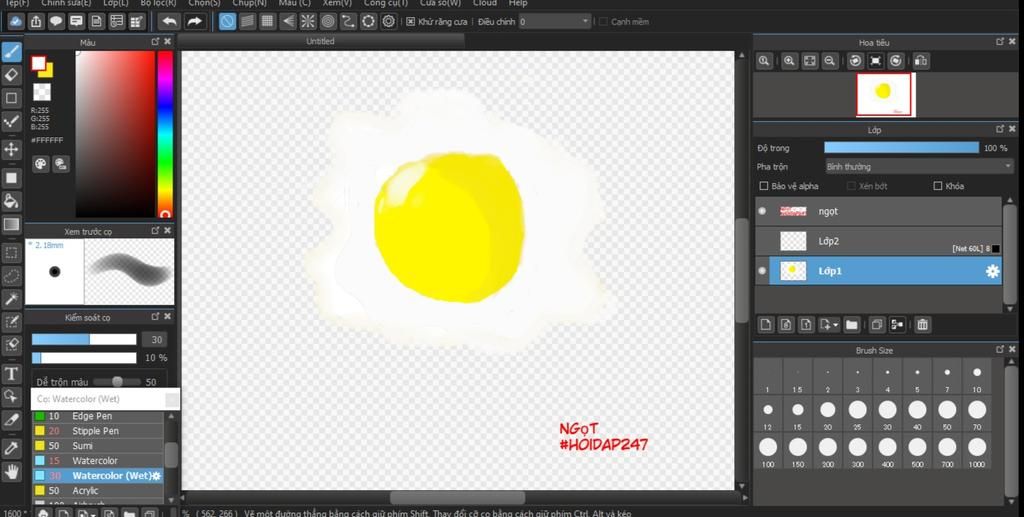
Task: Select the Bucket fill tool
Action: [11, 200]
